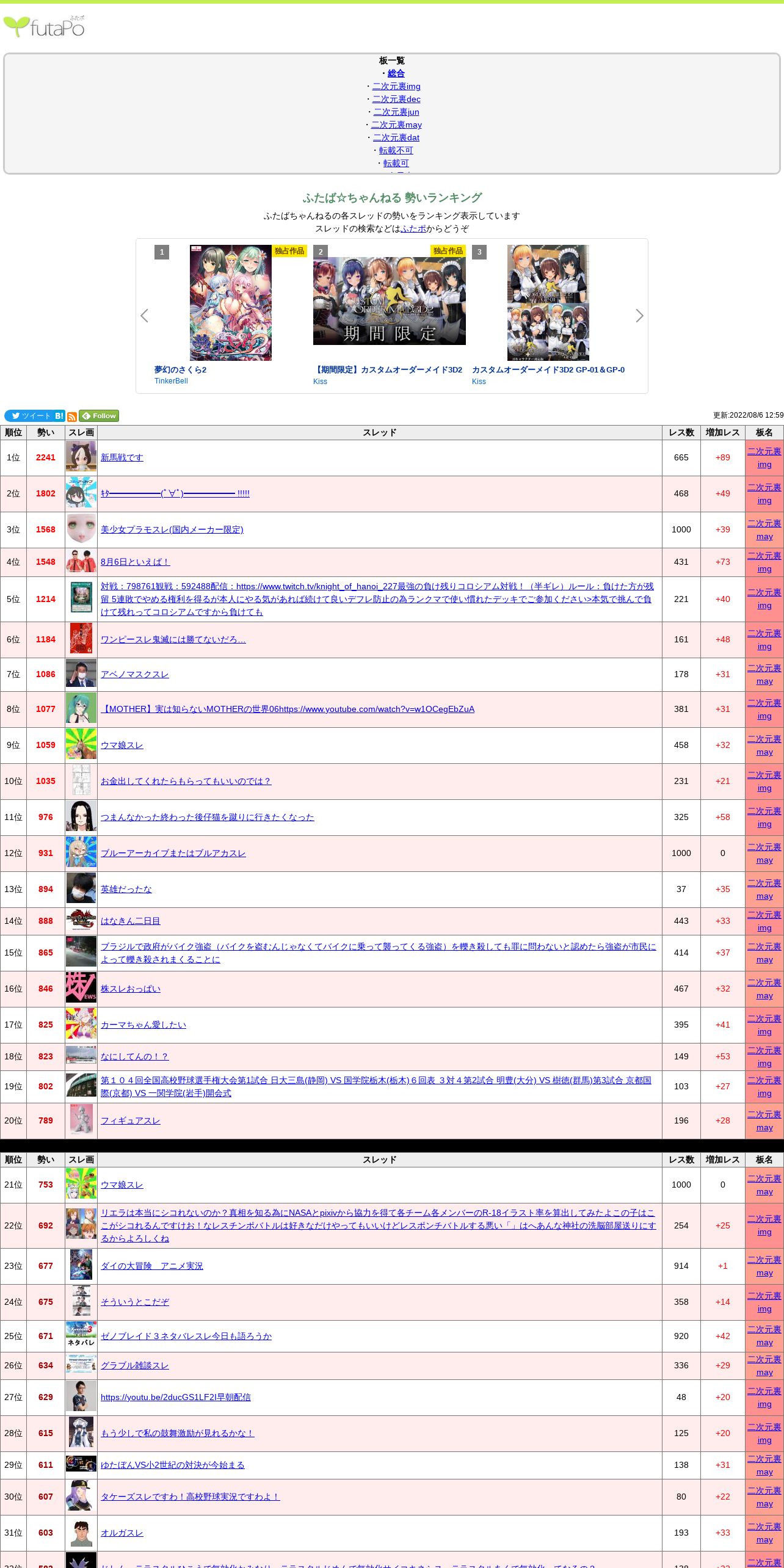Advance carousel with right arrow
784x1568 pixels.
(x=639, y=316)
